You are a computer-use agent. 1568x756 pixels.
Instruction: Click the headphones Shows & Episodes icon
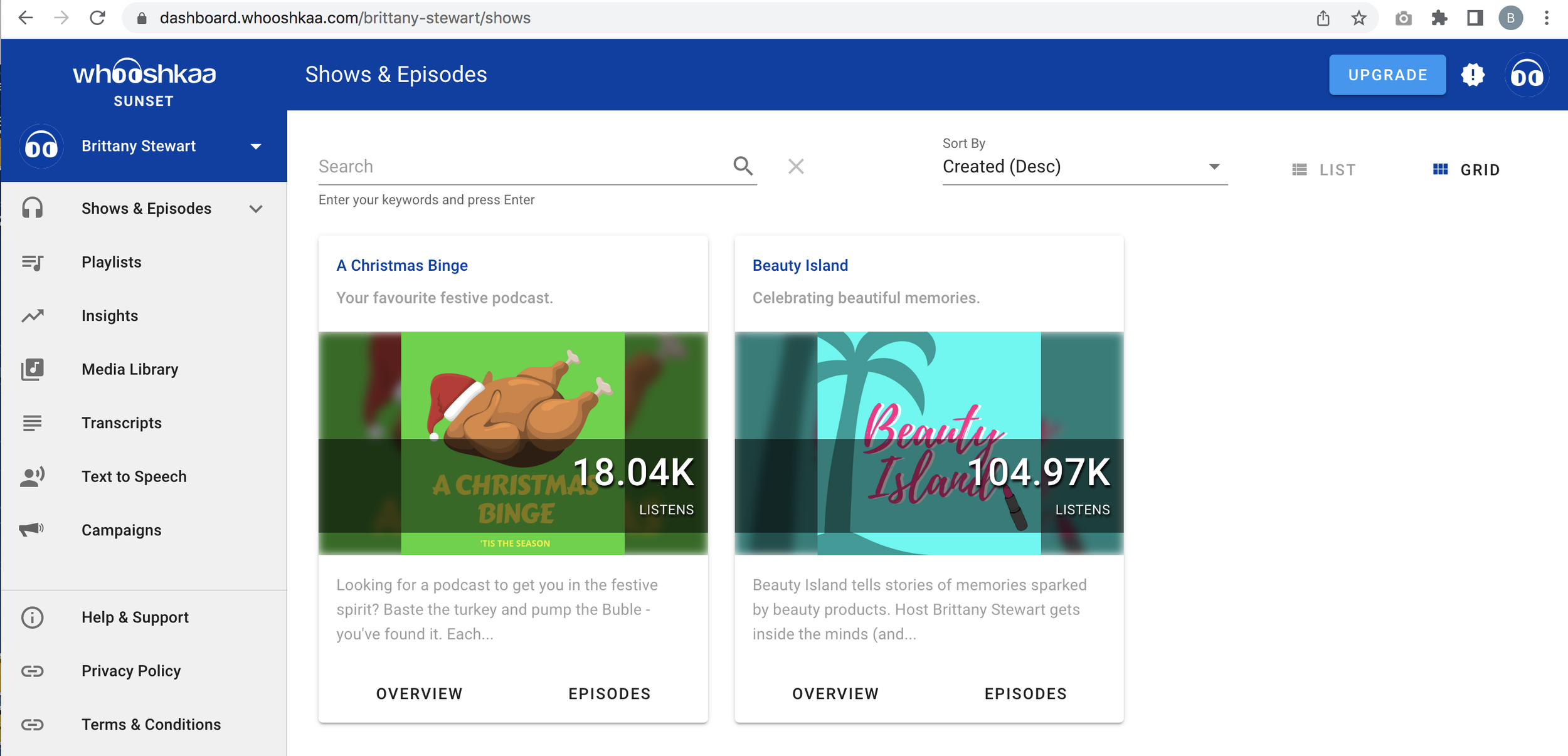coord(32,208)
